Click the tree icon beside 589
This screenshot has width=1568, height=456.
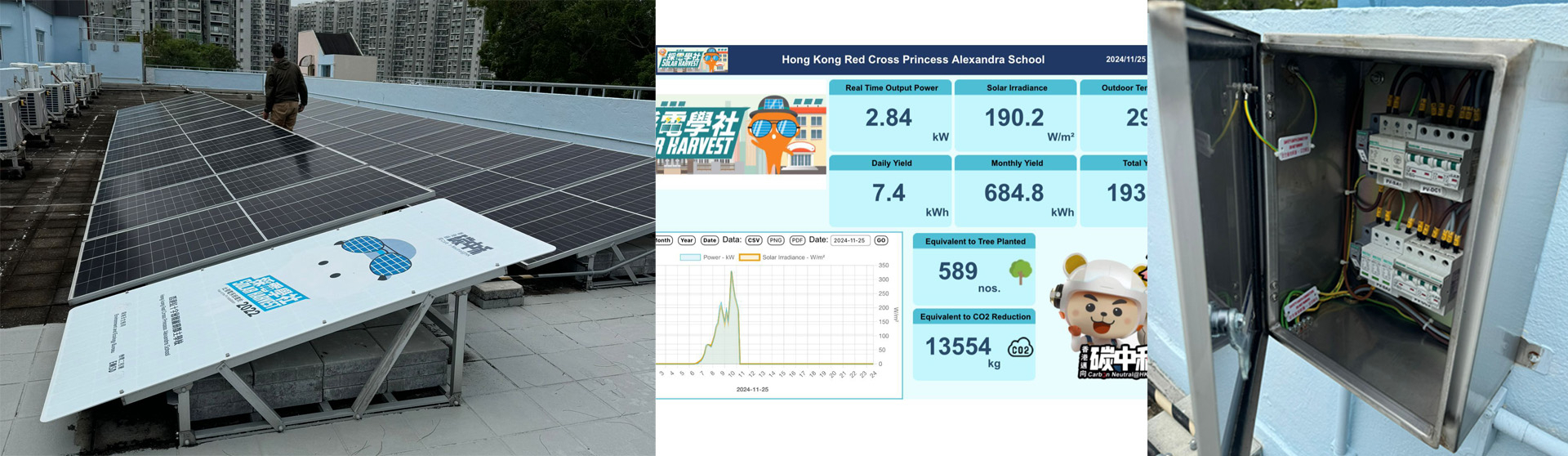pyautogui.click(x=1020, y=271)
